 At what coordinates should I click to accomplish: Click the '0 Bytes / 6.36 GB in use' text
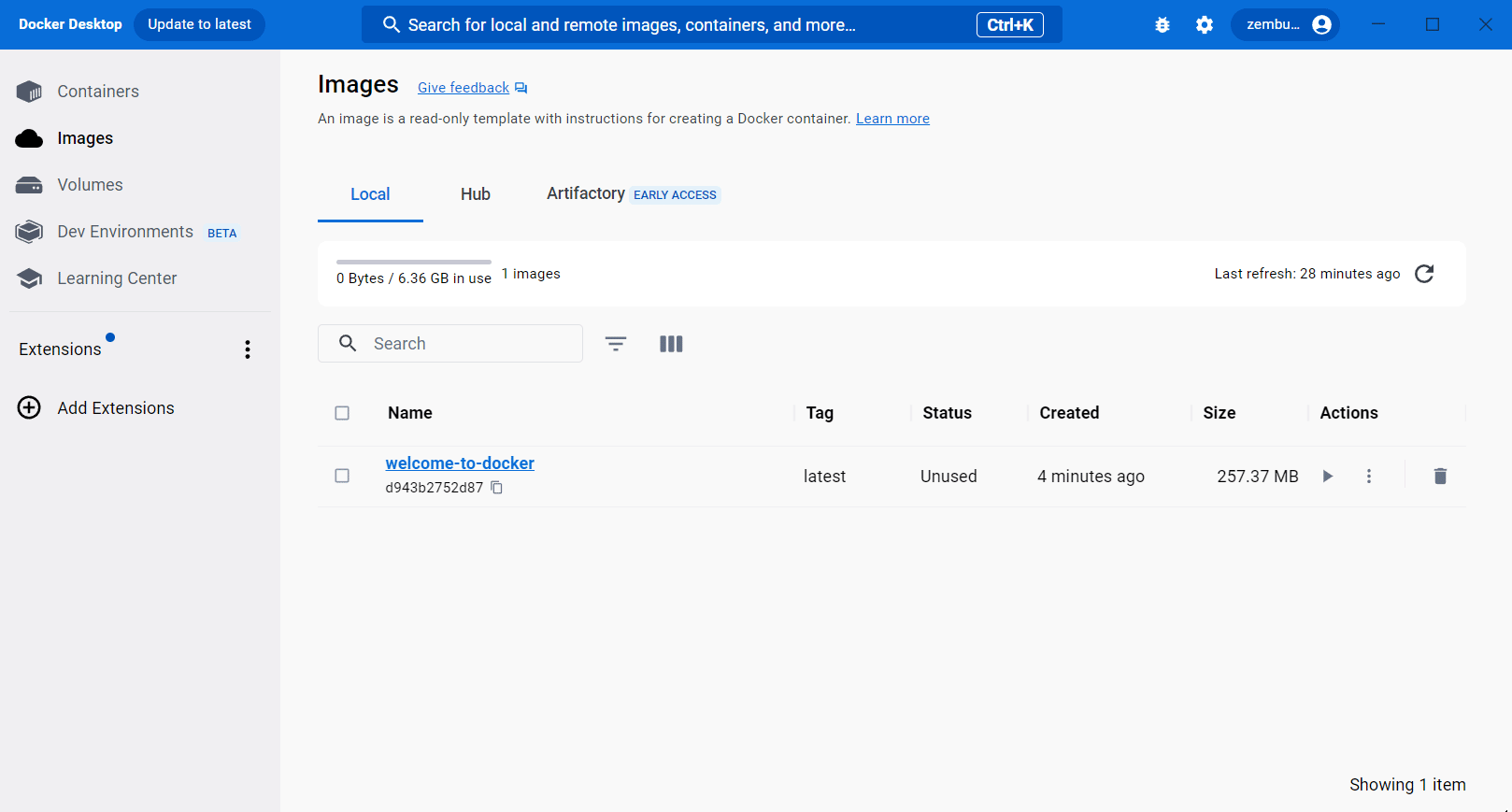(414, 278)
